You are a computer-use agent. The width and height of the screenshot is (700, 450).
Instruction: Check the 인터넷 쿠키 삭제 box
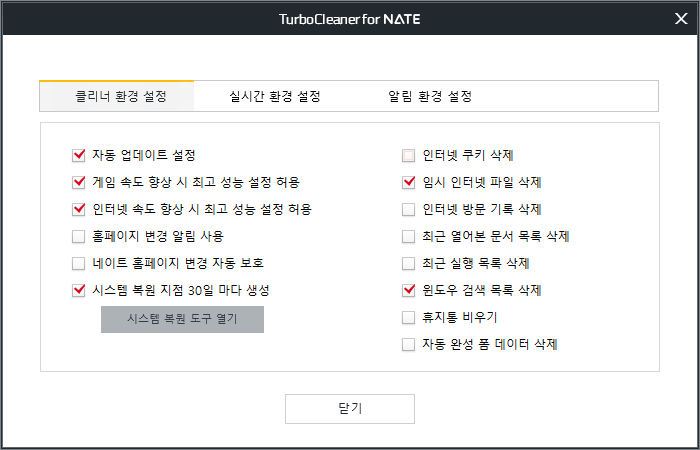[408, 155]
